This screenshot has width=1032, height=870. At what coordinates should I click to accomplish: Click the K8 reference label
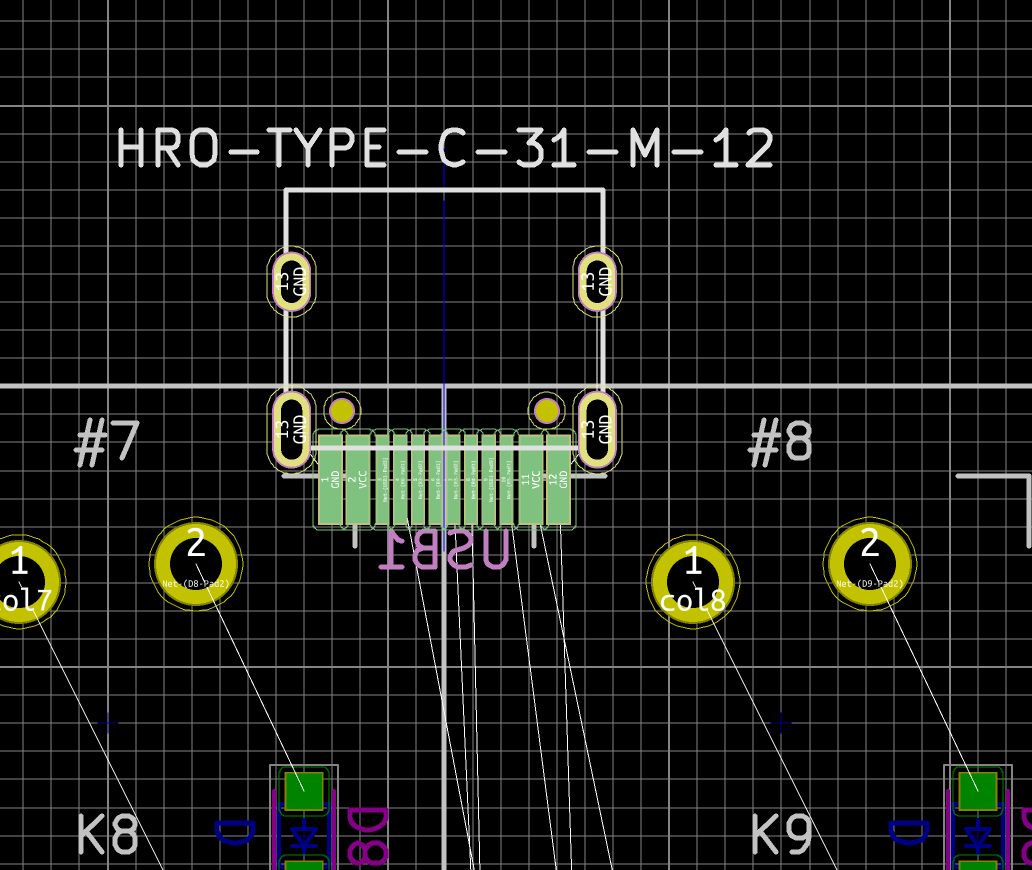[x=107, y=835]
